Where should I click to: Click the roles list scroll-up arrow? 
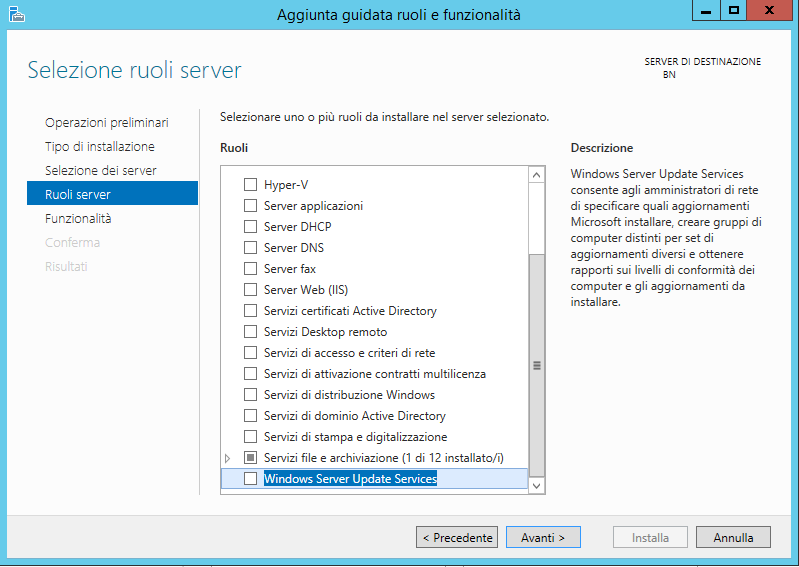coord(536,175)
